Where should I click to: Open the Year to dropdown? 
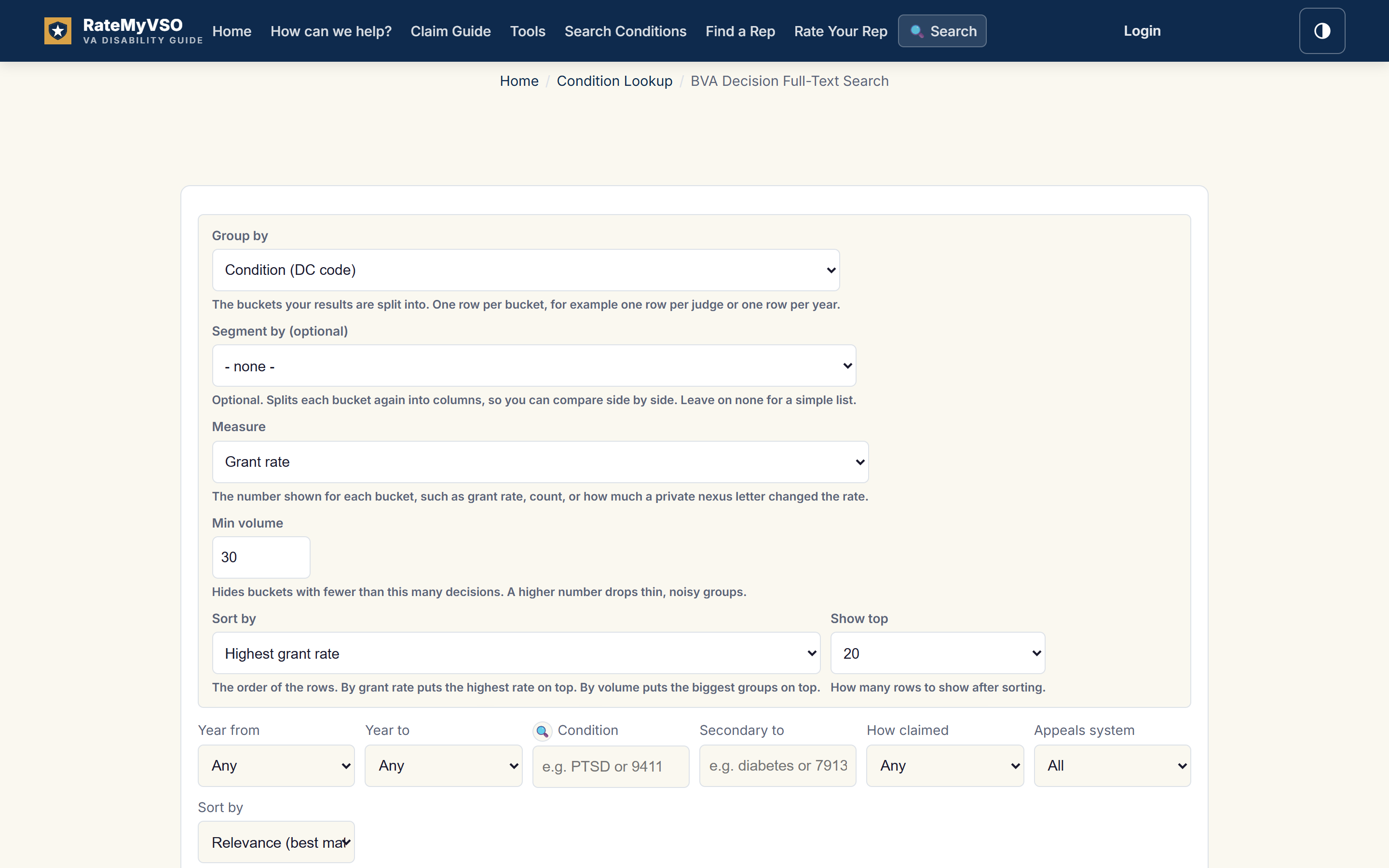coord(443,766)
